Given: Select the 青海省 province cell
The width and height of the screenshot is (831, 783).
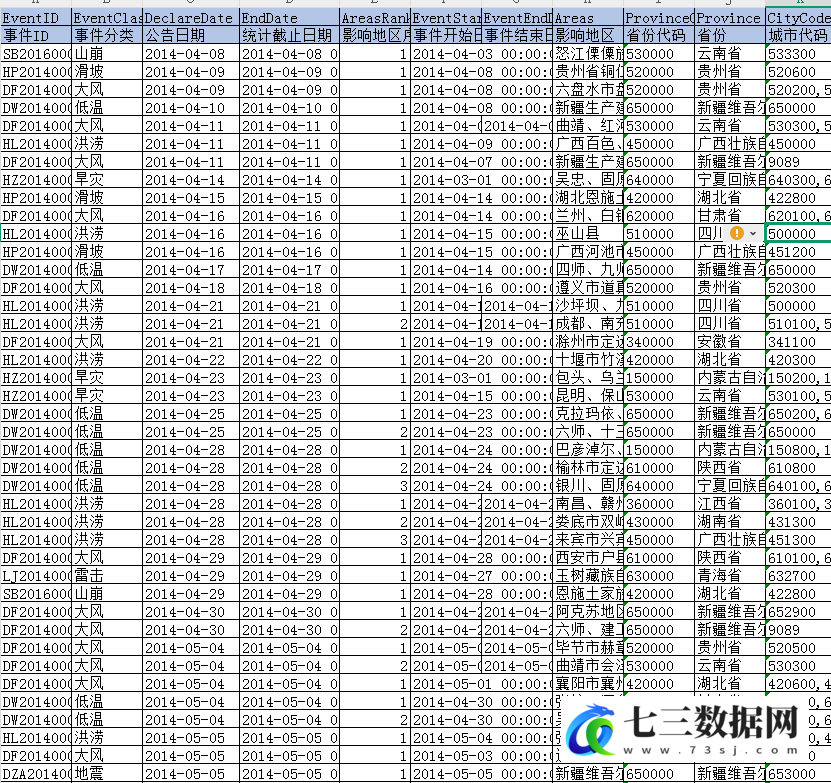Looking at the screenshot, I should [x=730, y=576].
